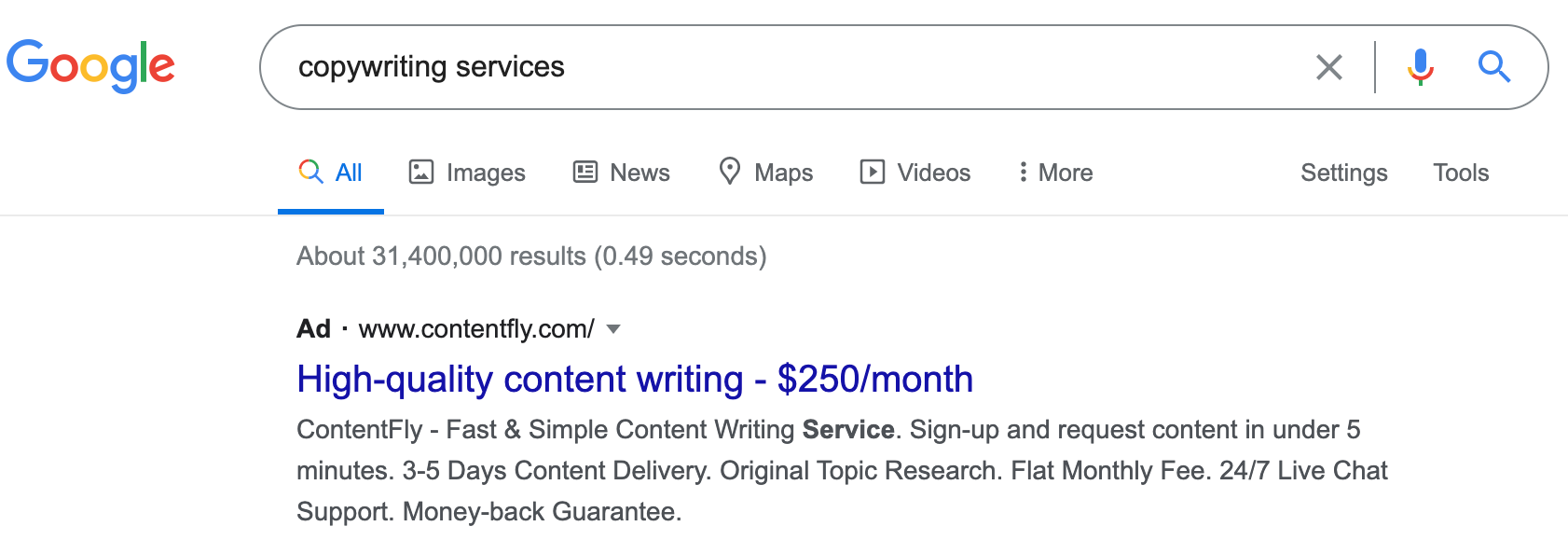Open the ContentFly ad headline link
Viewport: 1568px width, 554px height.
[634, 379]
